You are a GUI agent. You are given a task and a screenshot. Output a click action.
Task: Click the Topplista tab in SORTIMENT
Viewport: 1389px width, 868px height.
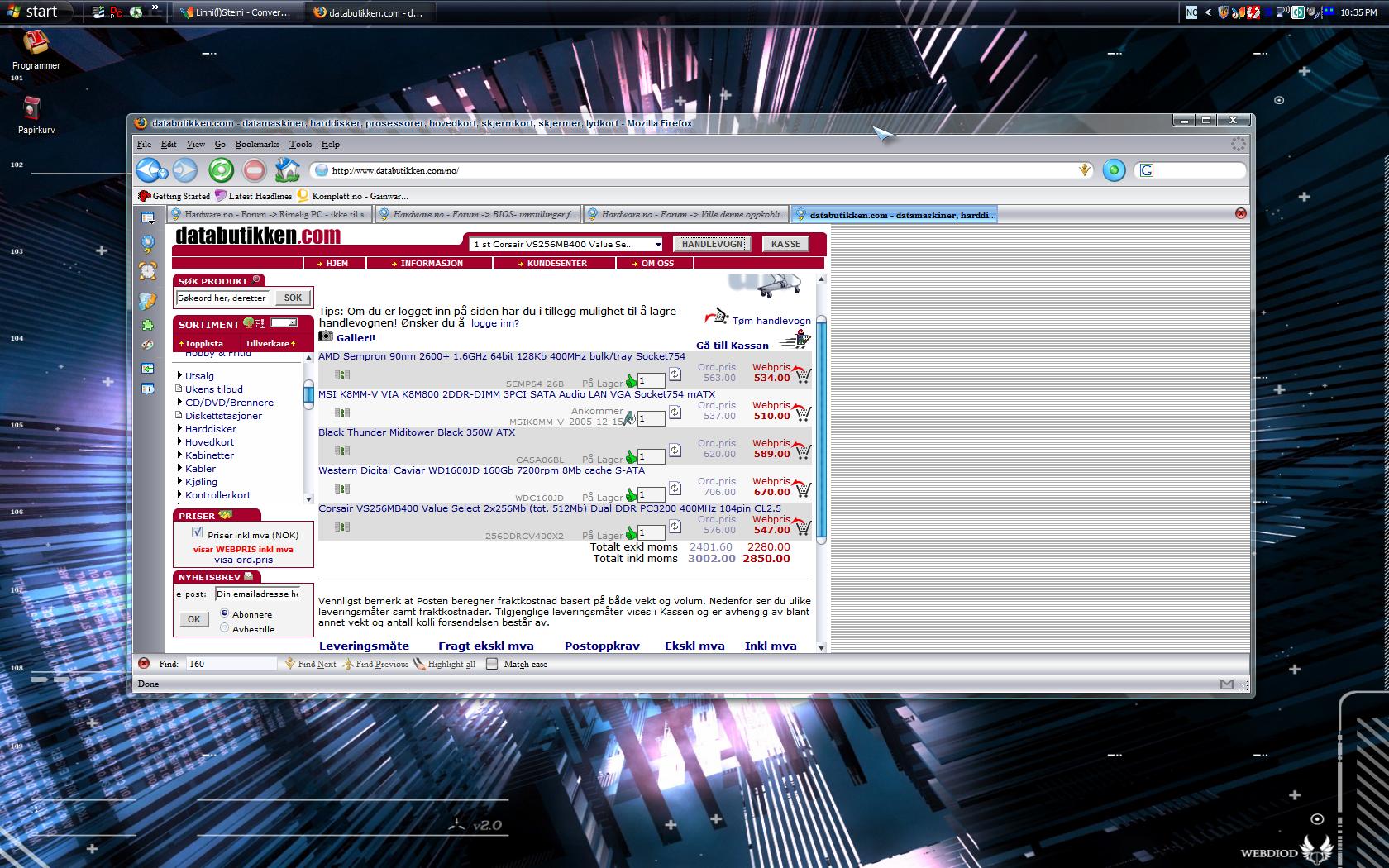pos(203,343)
